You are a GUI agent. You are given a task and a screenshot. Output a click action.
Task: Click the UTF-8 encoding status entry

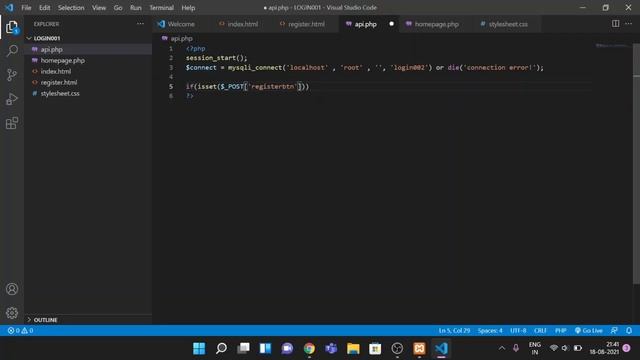[518, 330]
